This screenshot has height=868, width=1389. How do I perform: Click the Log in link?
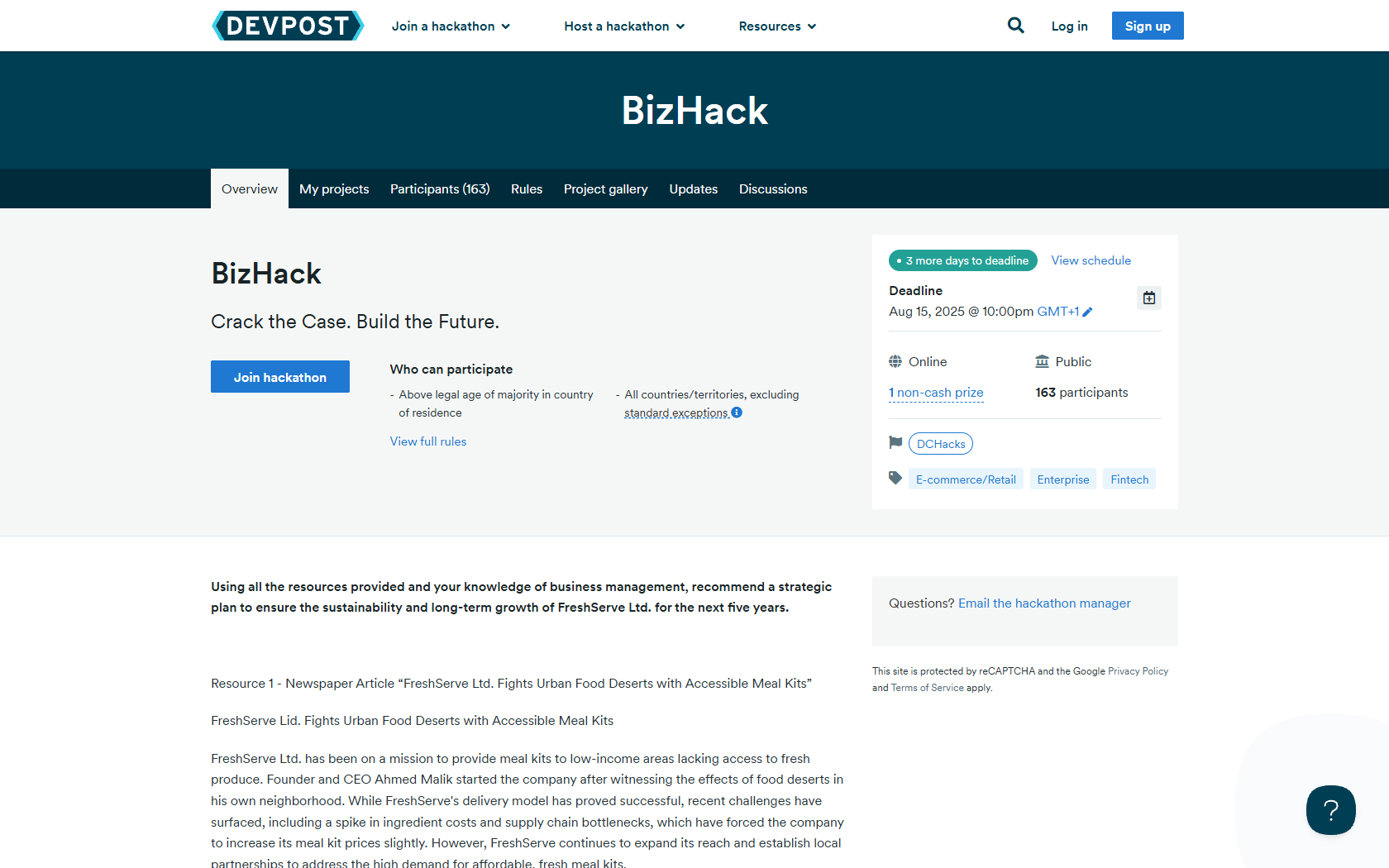1069,26
